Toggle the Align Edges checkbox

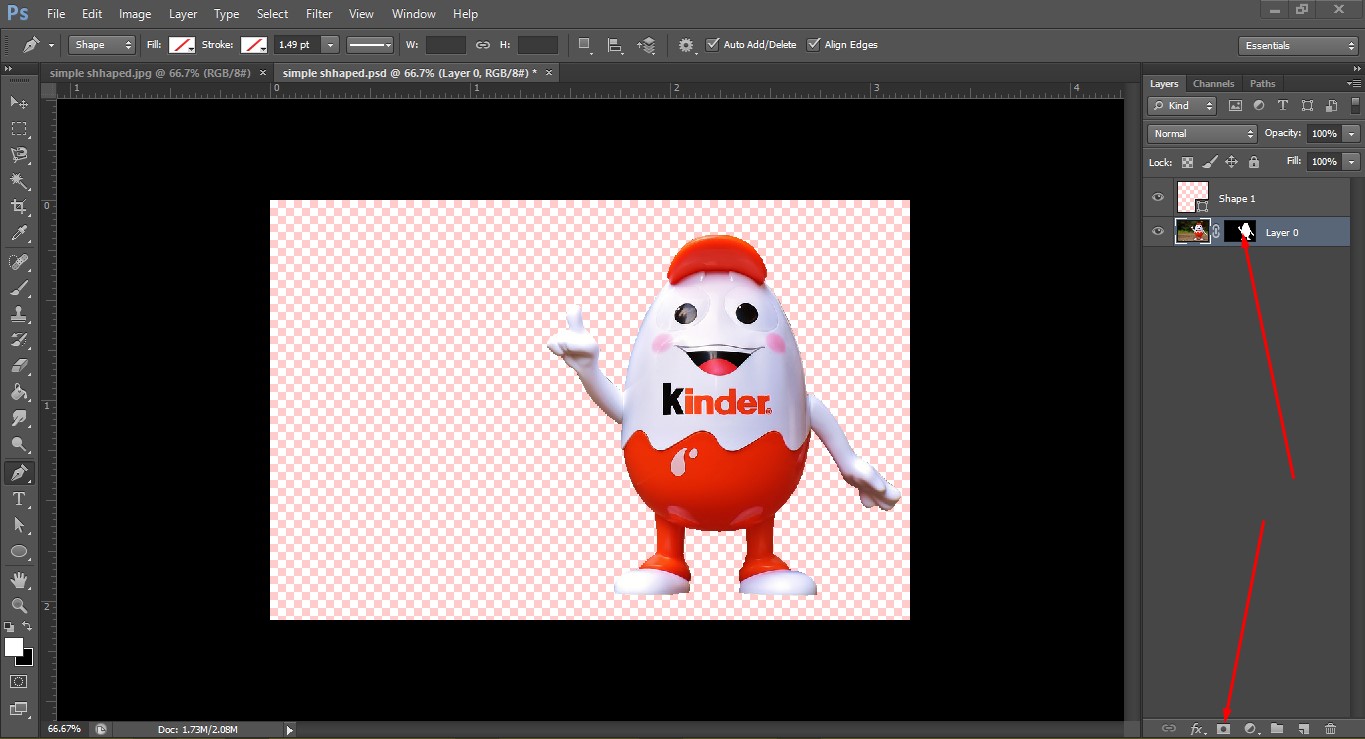[813, 45]
